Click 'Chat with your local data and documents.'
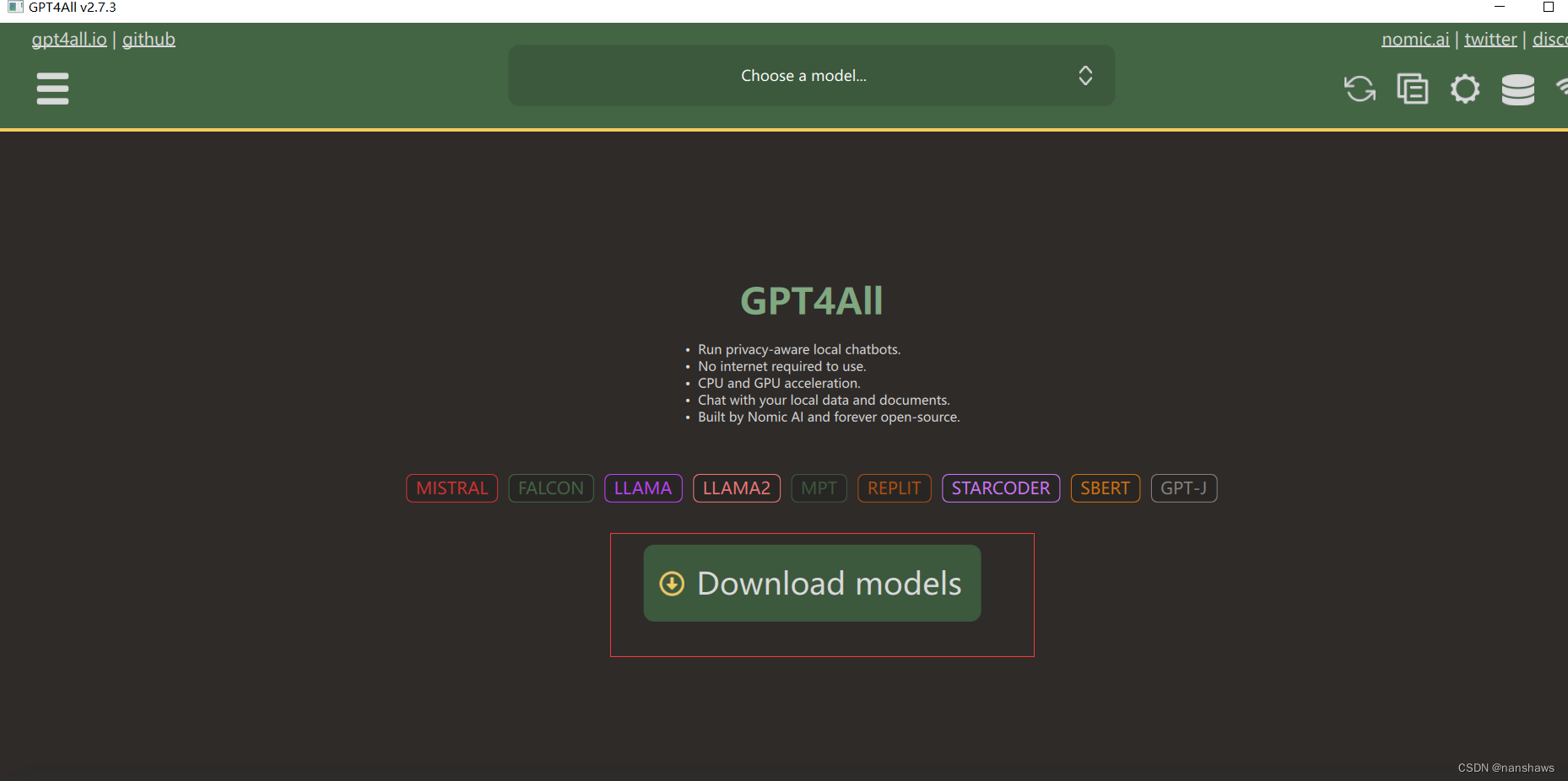 point(824,400)
